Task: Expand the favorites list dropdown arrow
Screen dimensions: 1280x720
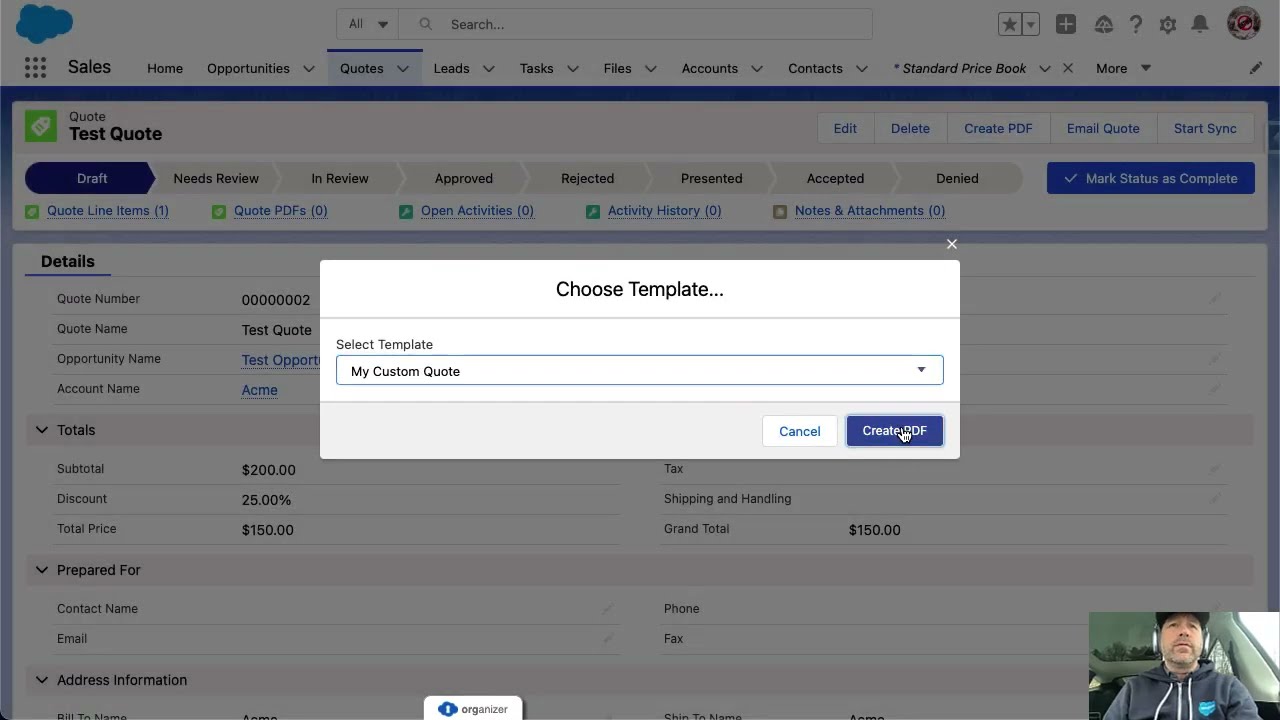Action: [1031, 25]
